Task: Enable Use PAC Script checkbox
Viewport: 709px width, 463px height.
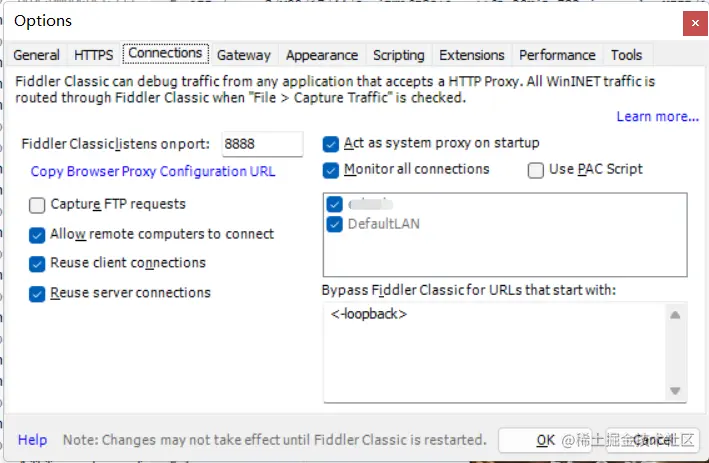Action: point(536,170)
